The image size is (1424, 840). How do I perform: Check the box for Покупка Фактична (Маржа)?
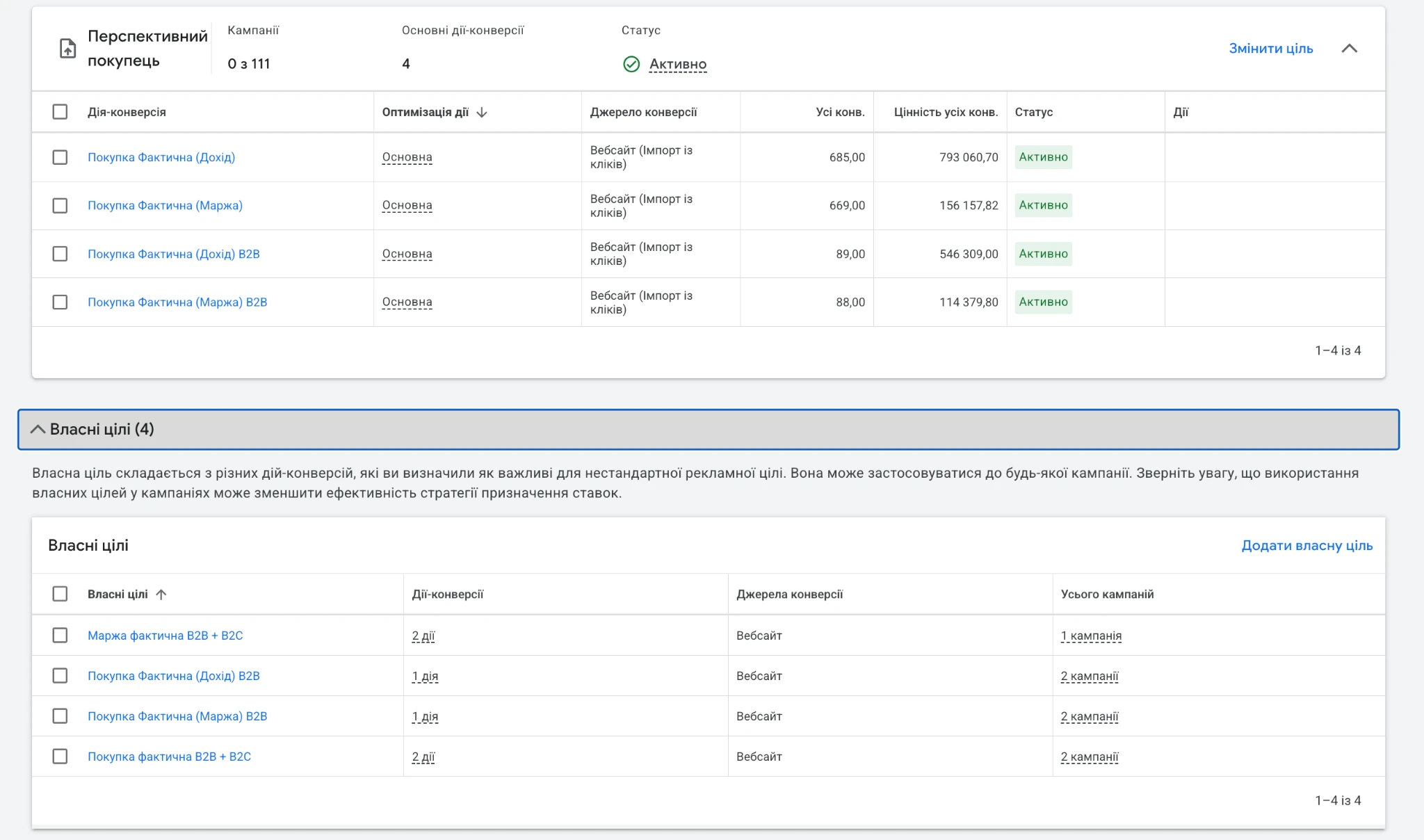[x=60, y=205]
